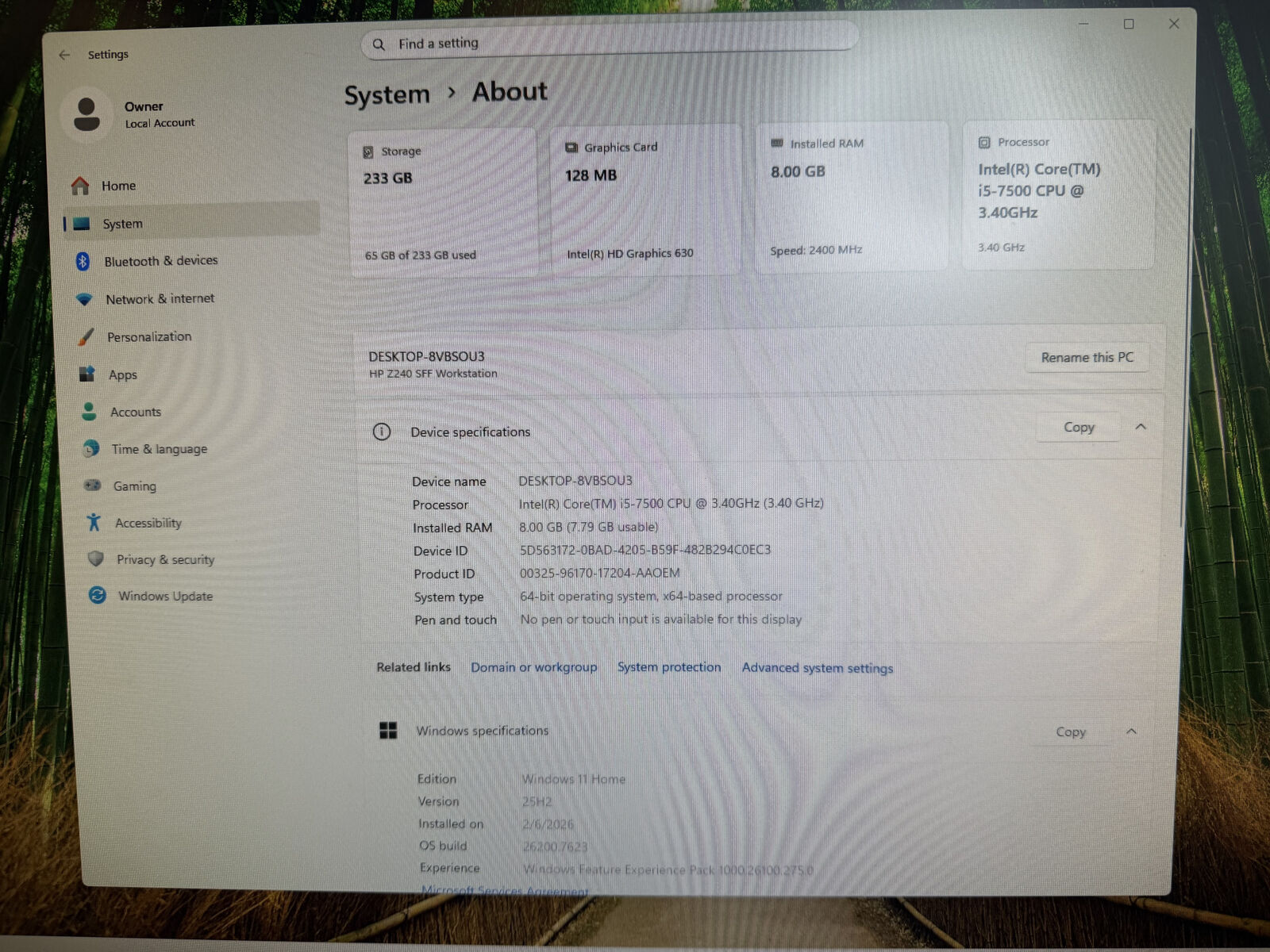Screen dimensions: 1270x952
Task: Copy the Windows specifications
Action: point(1070,731)
